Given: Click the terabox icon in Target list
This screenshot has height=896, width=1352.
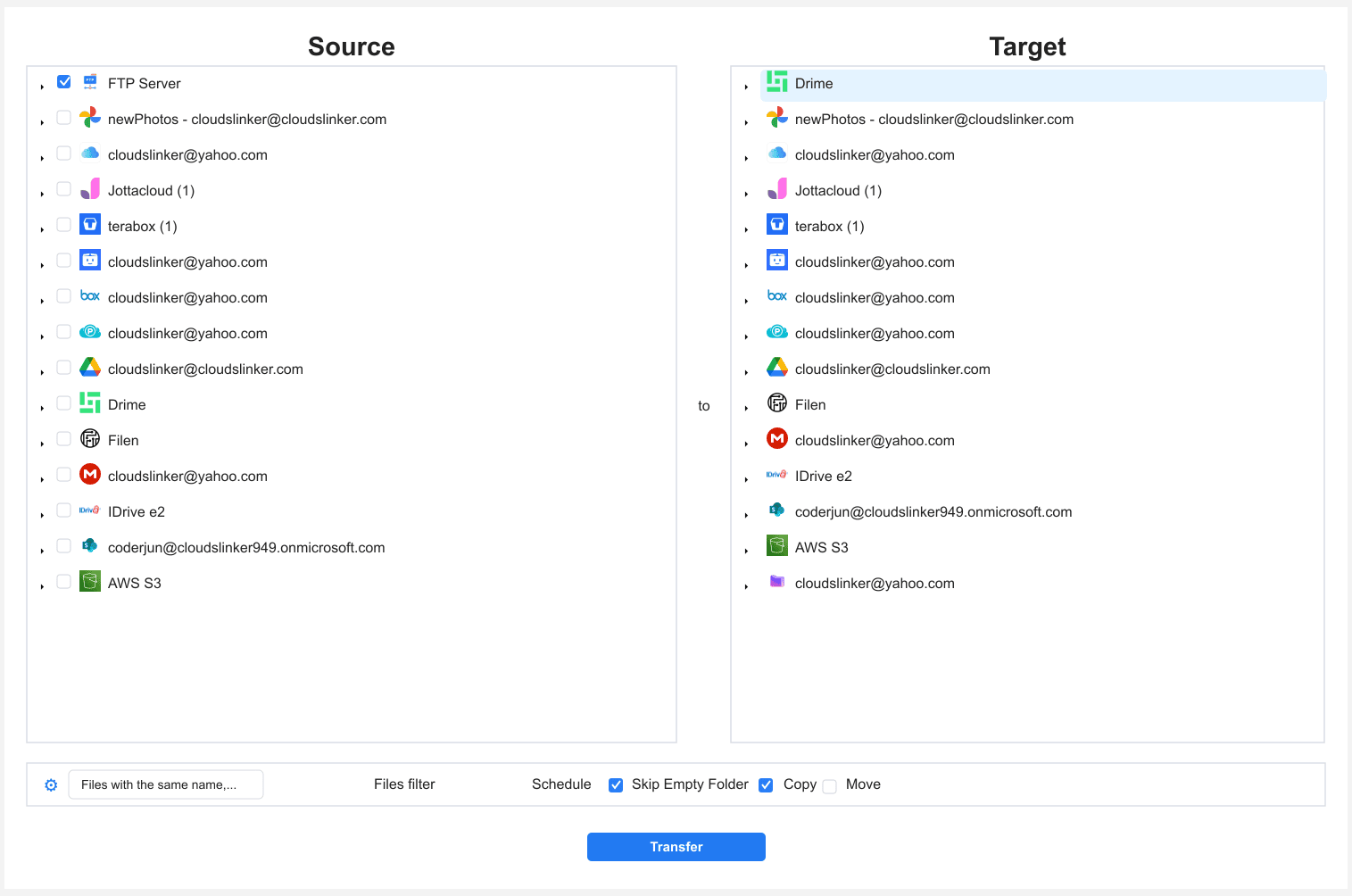Looking at the screenshot, I should (x=777, y=225).
